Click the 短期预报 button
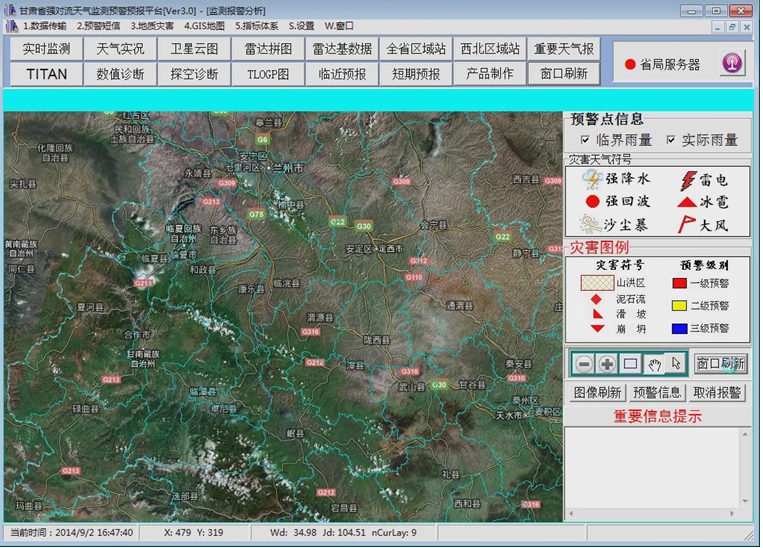The height and width of the screenshot is (548, 763). coord(416,74)
